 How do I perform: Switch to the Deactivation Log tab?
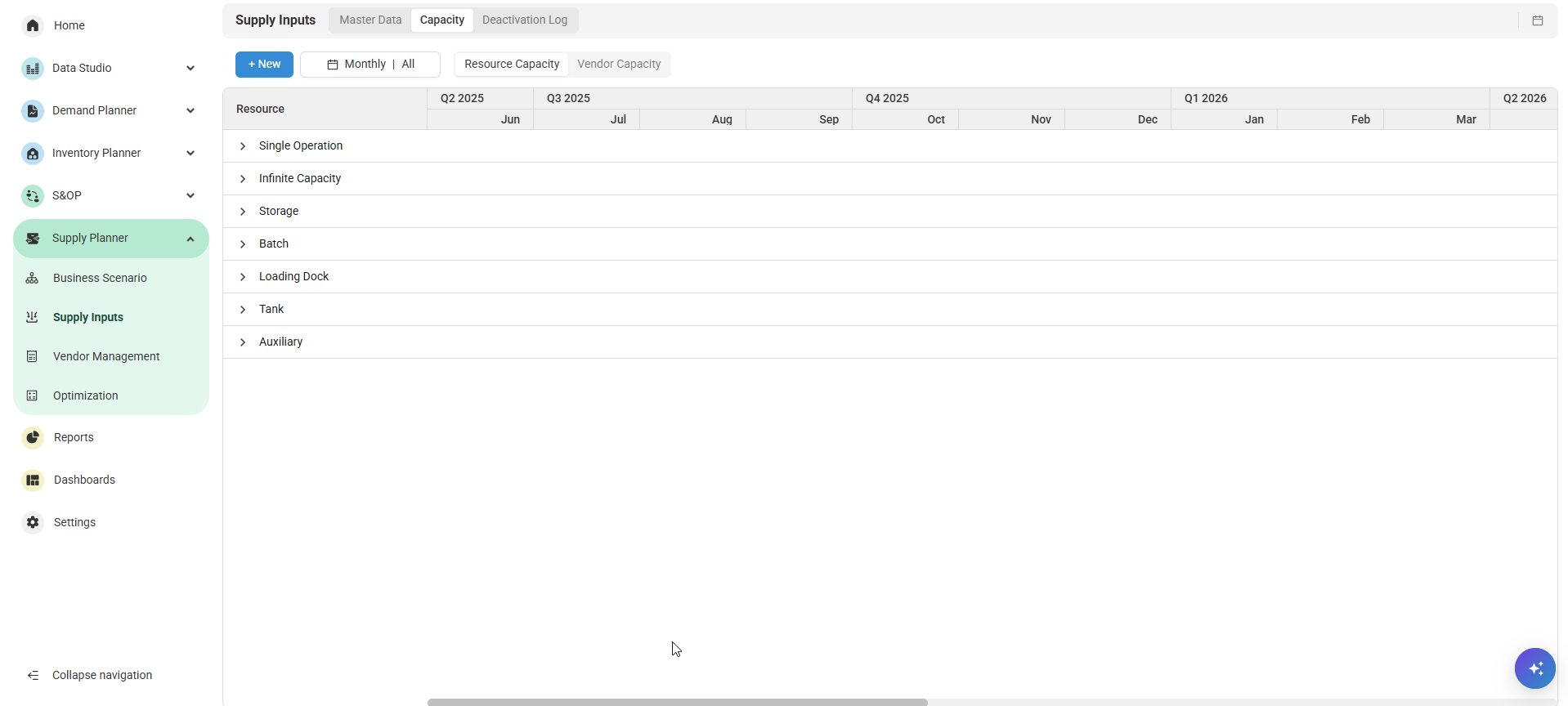(524, 20)
